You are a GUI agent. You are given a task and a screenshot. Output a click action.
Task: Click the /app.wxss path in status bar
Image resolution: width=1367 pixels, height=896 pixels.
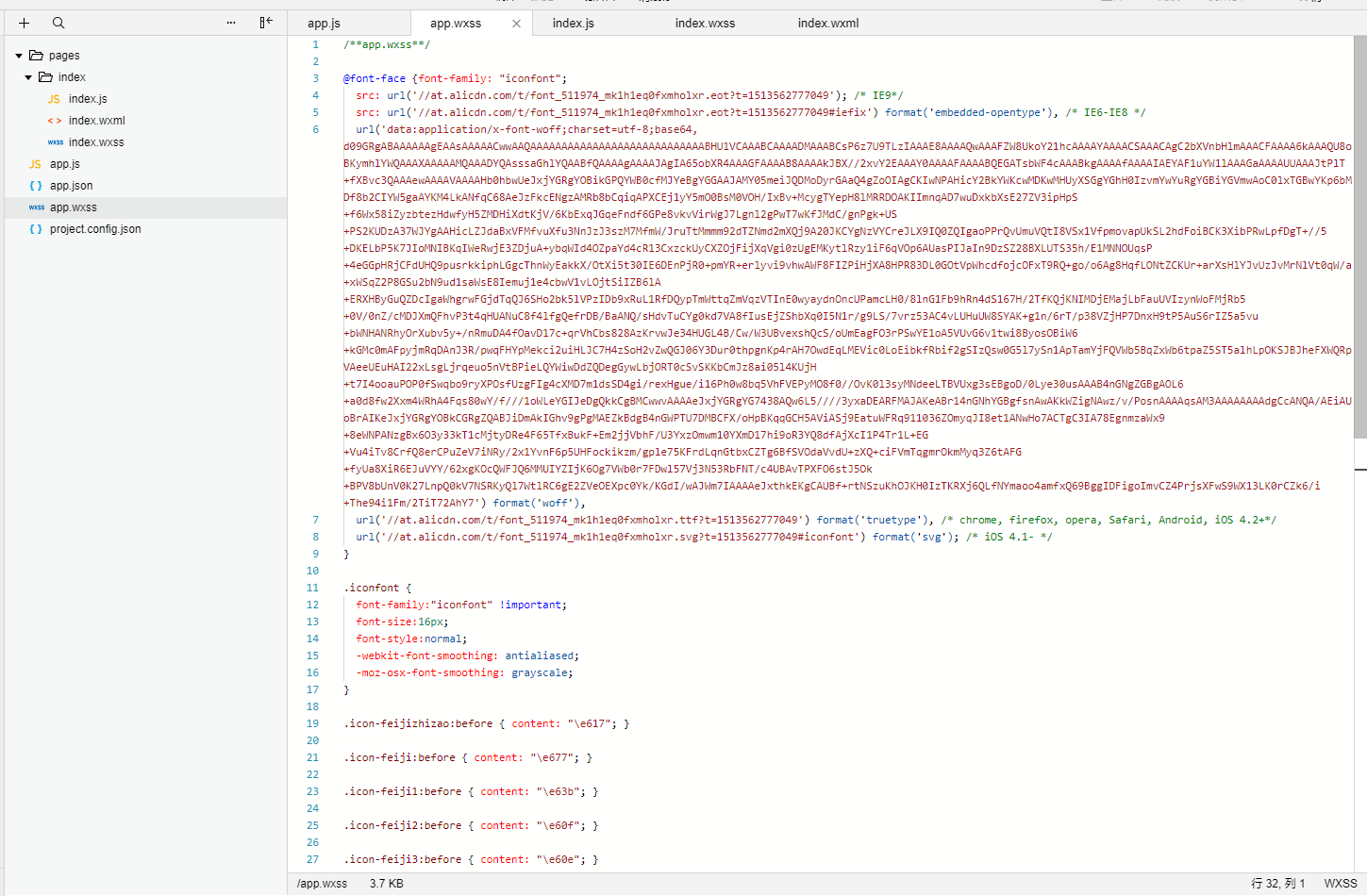[x=322, y=884]
